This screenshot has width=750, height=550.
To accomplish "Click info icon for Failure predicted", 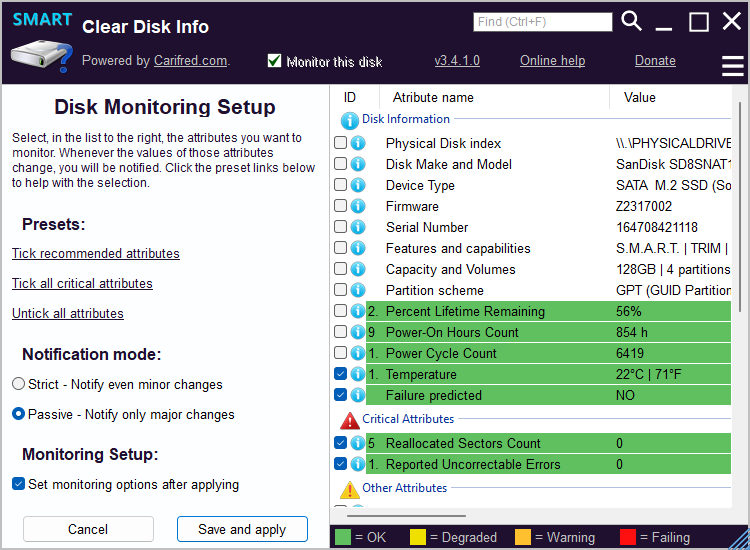I will 358,395.
